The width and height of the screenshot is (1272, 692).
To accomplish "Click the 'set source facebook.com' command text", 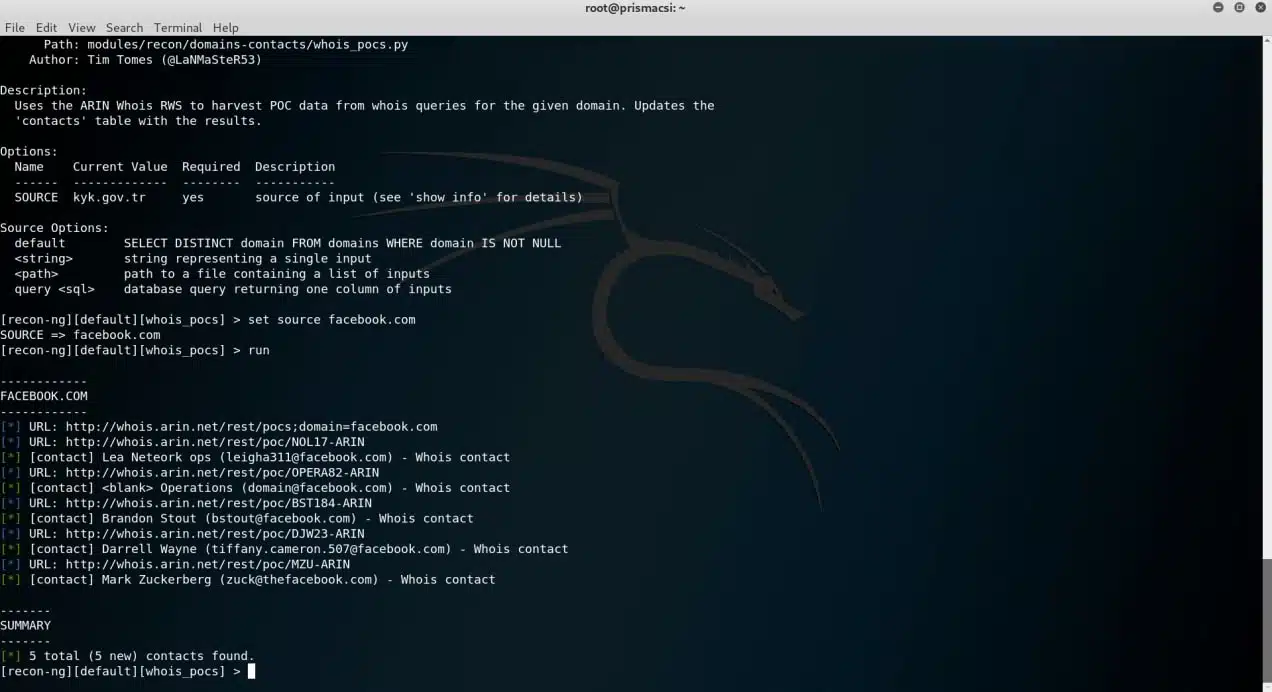I will tap(332, 320).
